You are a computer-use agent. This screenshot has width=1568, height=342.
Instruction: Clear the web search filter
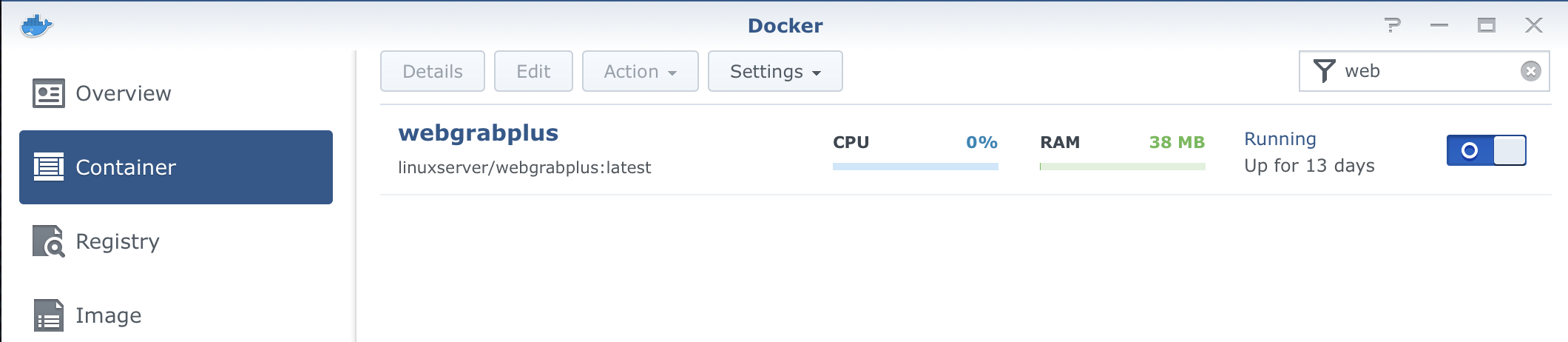tap(1531, 71)
